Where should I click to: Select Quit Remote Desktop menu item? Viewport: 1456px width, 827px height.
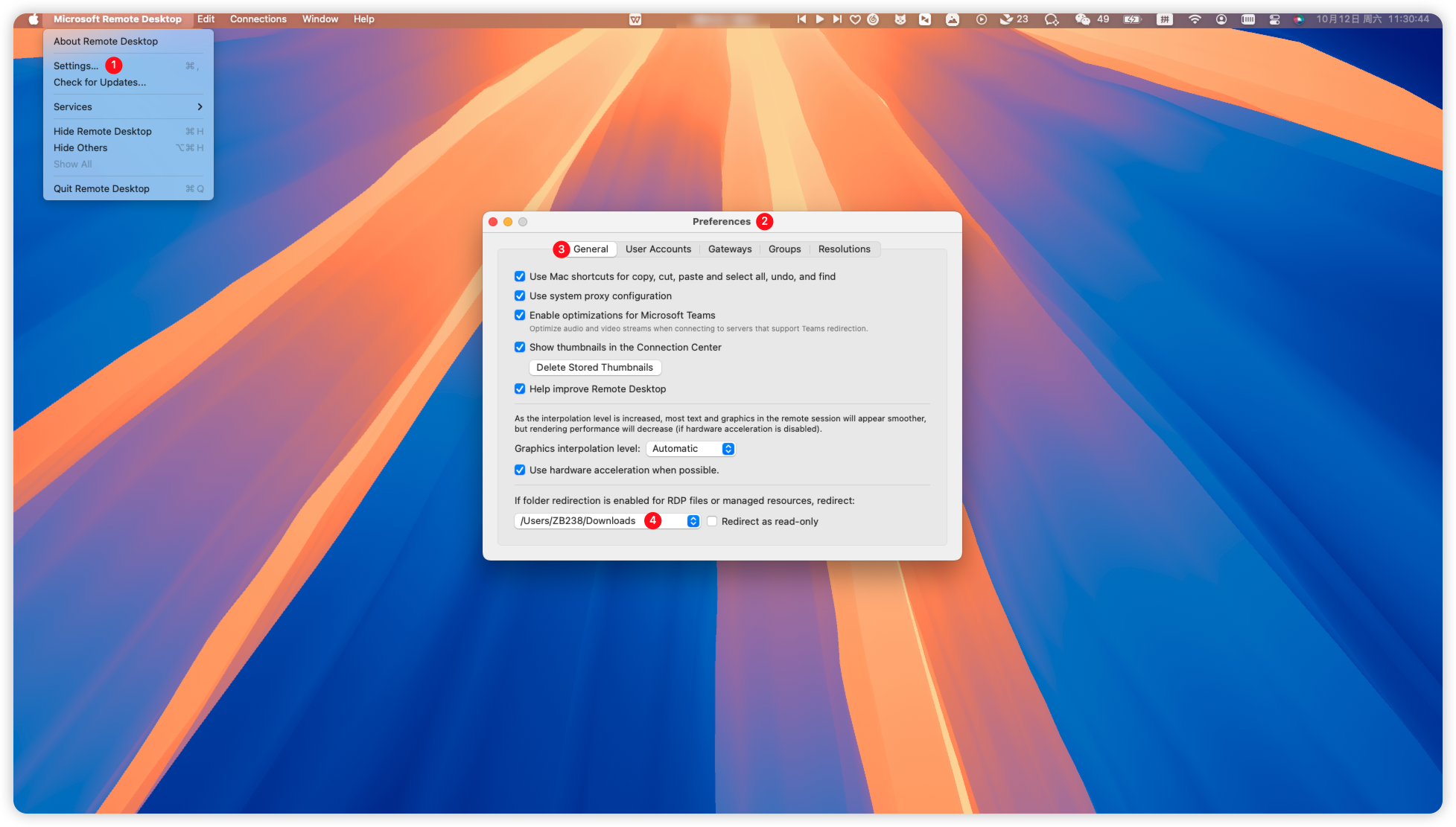tap(128, 188)
